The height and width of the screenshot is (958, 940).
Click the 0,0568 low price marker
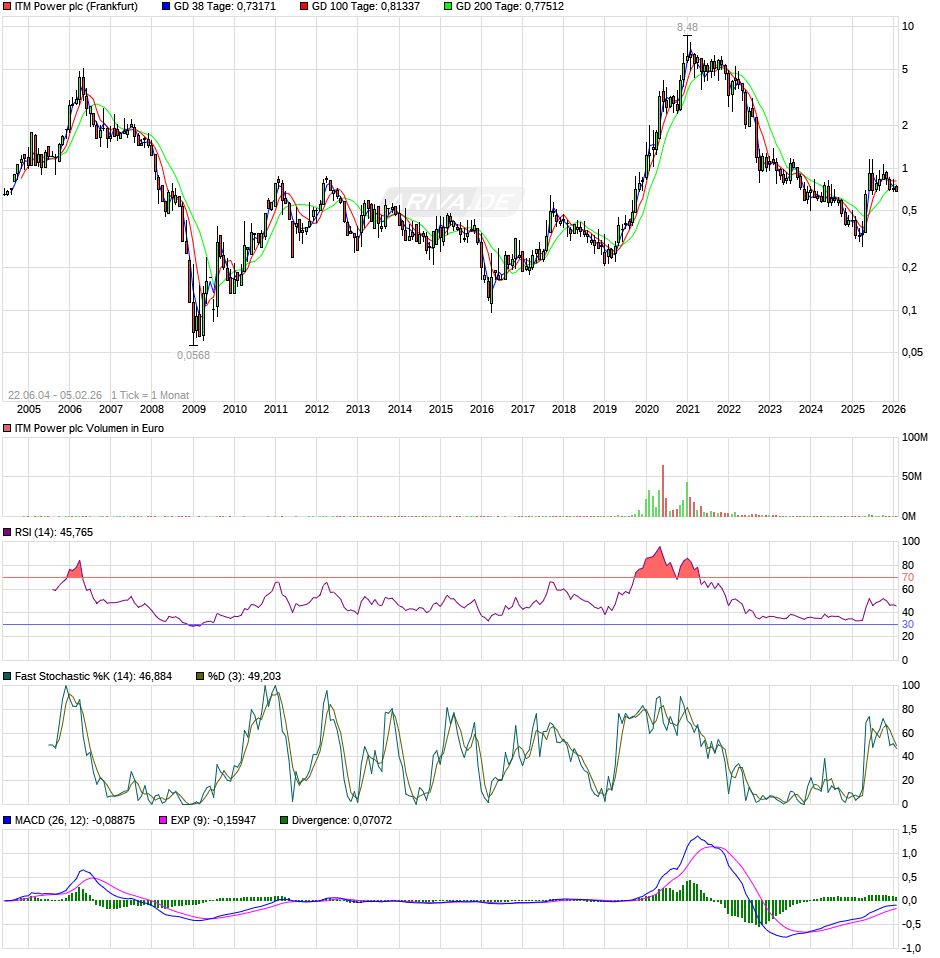pyautogui.click(x=194, y=355)
